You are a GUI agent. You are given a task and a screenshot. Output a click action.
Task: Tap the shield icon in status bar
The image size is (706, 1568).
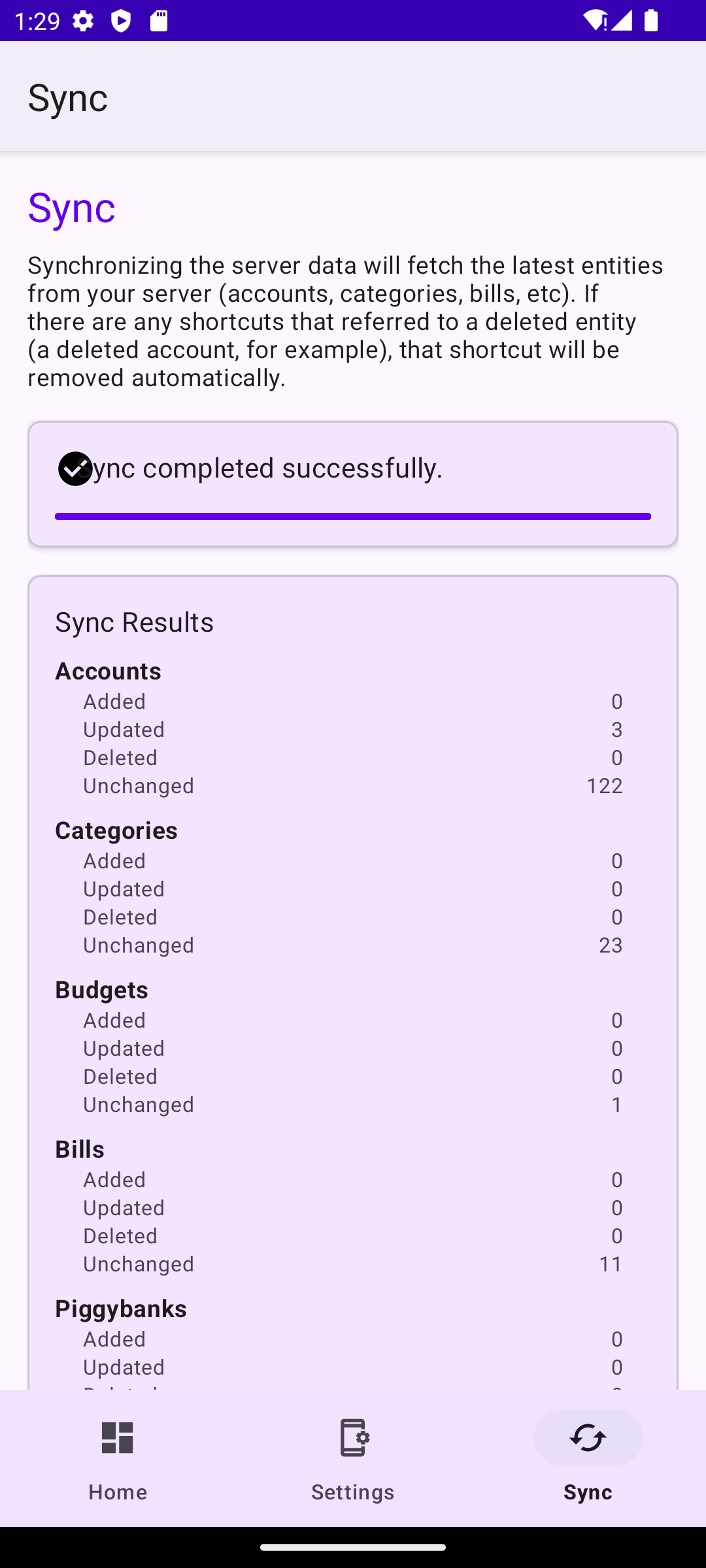point(121,21)
